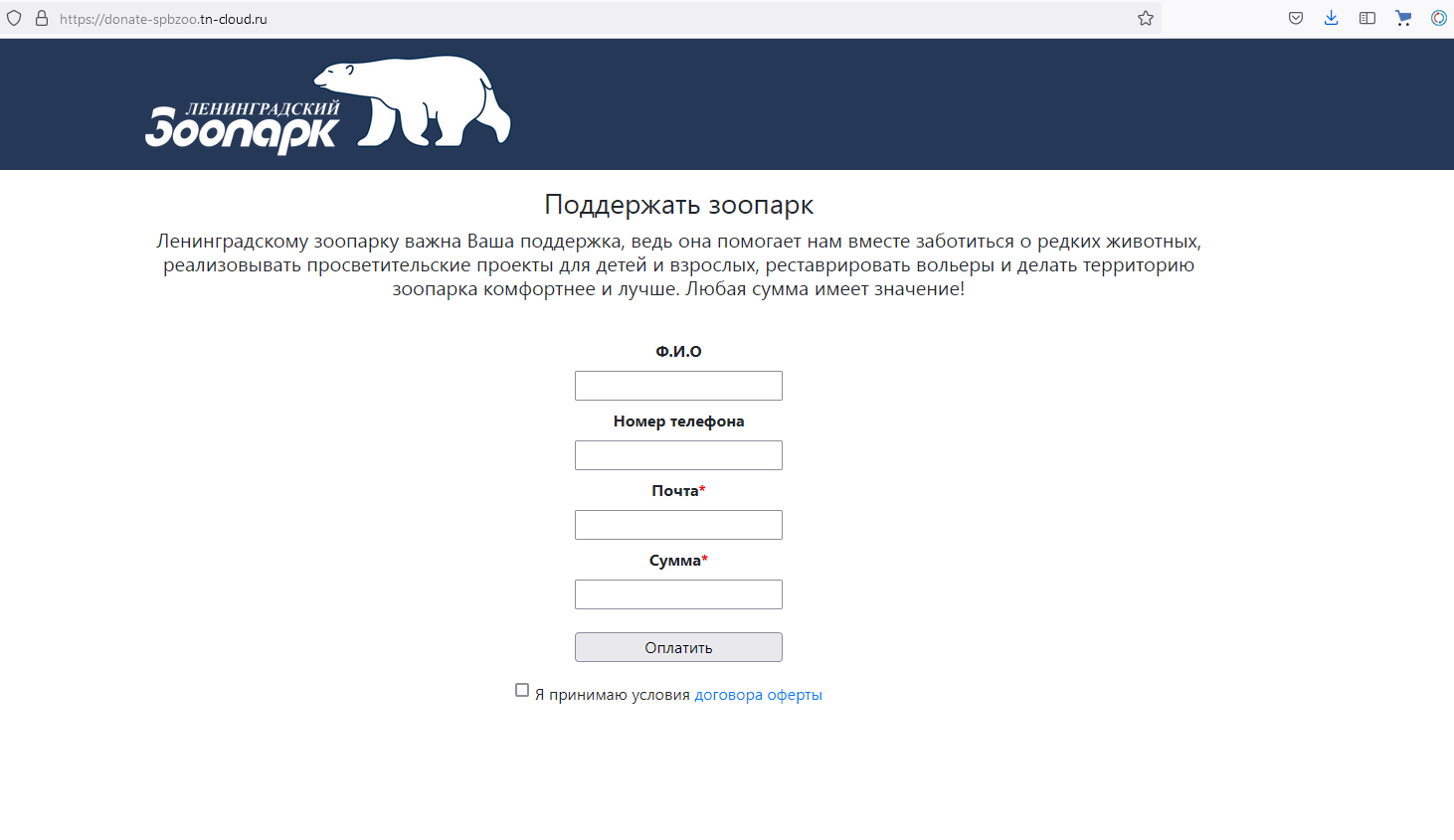The width and height of the screenshot is (1454, 840).
Task: Click the Сумма label text
Action: coord(675,561)
